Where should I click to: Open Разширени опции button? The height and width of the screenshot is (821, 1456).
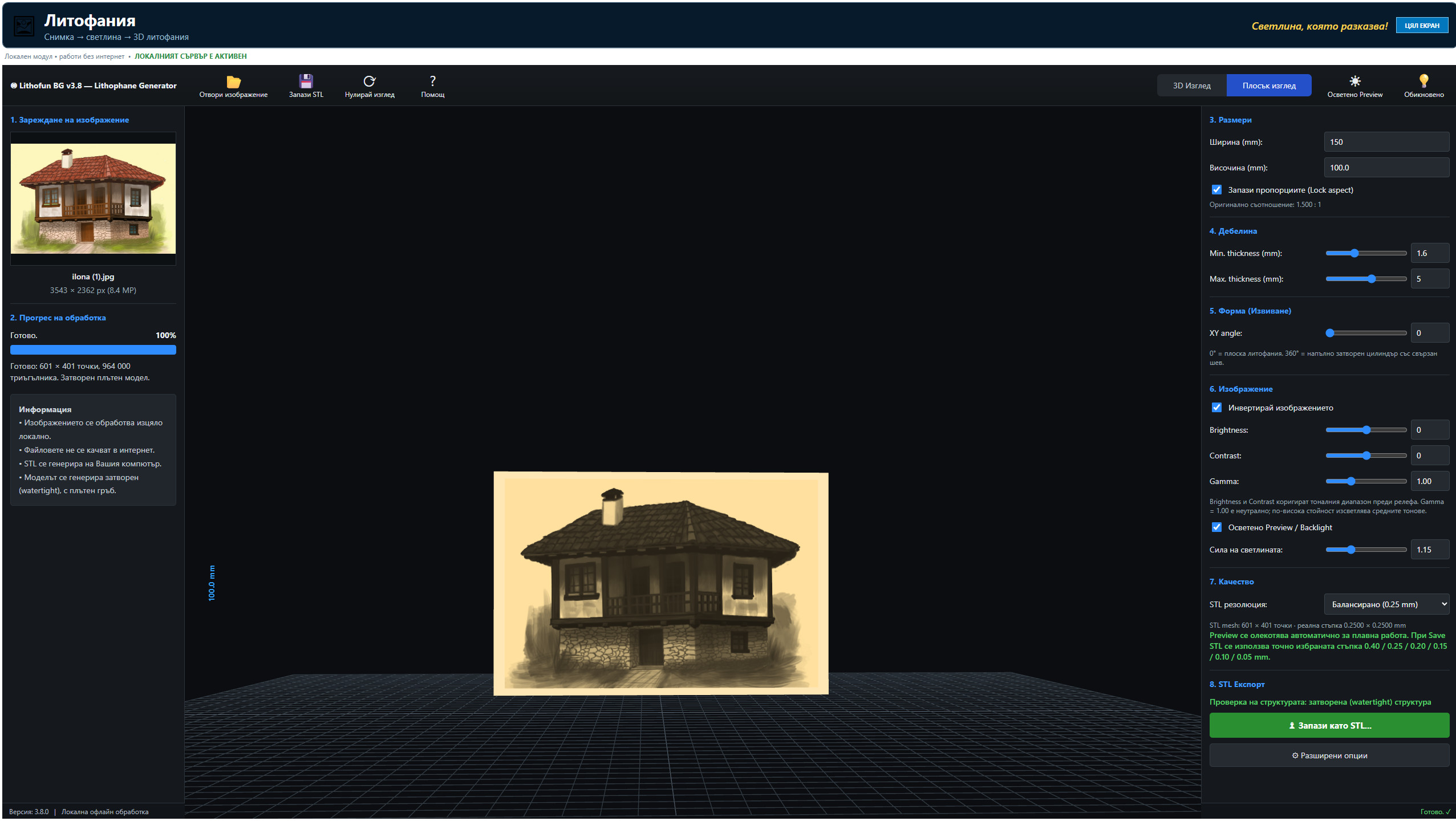coord(1329,756)
